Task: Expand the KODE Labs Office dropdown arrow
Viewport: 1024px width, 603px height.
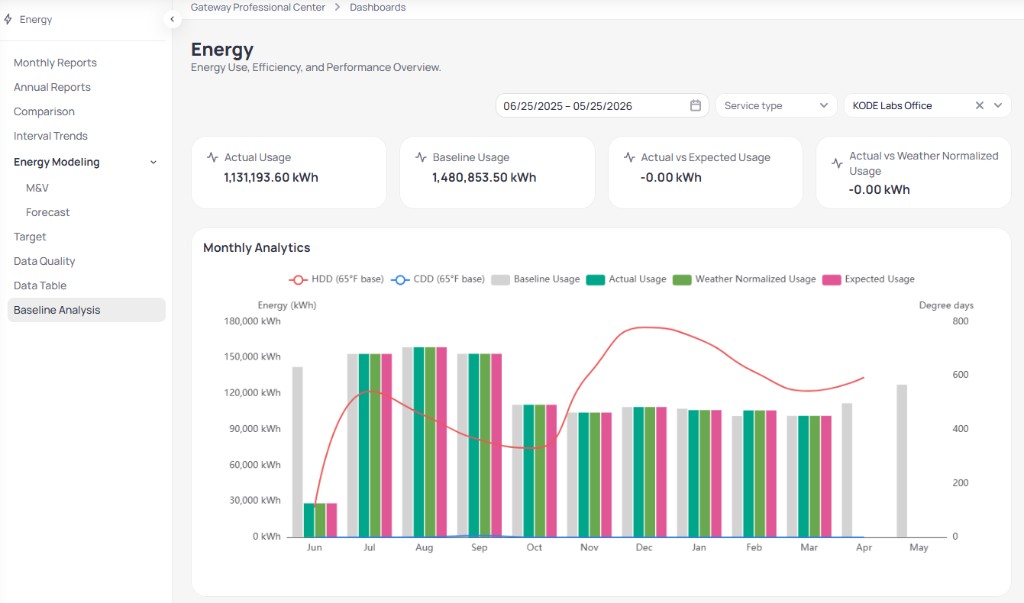Action: tap(998, 105)
